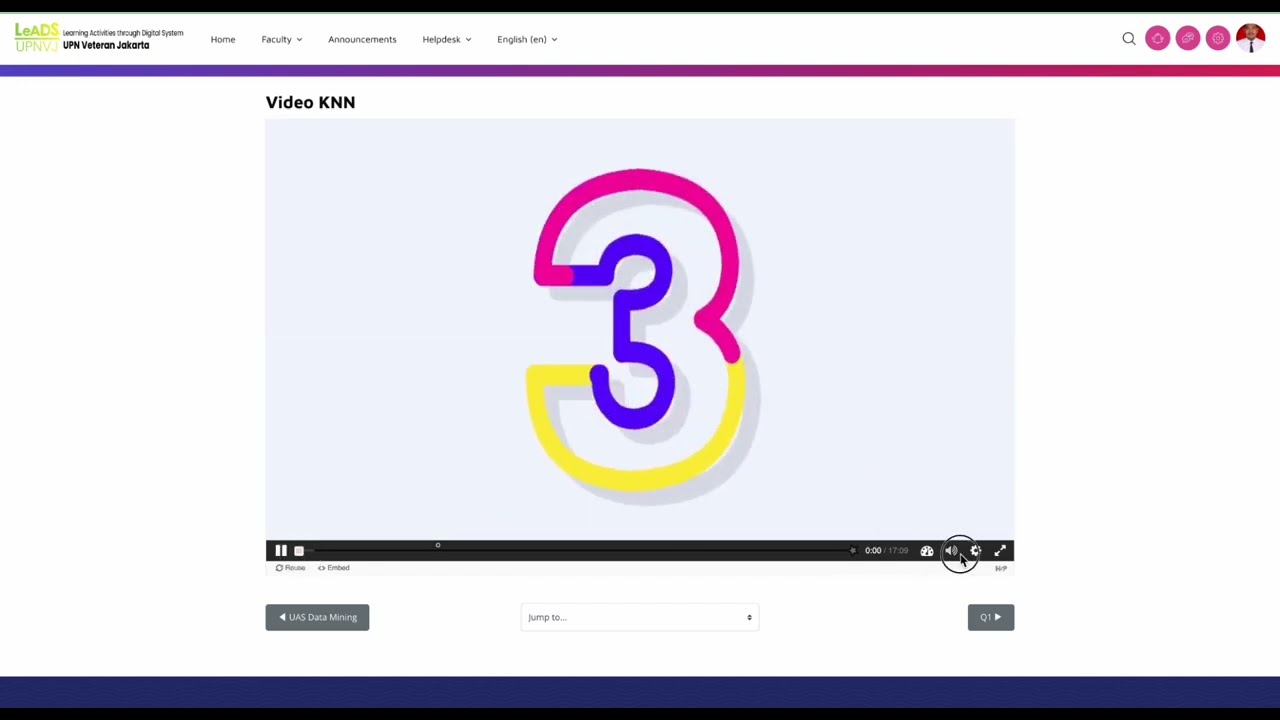Screen dimensions: 1280x720
Task: Open the Announcements menu item
Action: [x=362, y=39]
